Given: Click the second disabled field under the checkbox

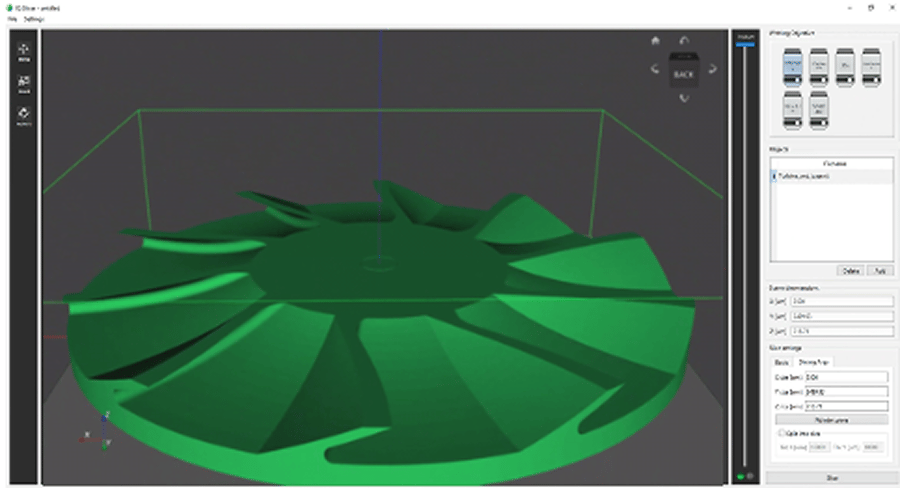Looking at the screenshot, I should point(873,447).
